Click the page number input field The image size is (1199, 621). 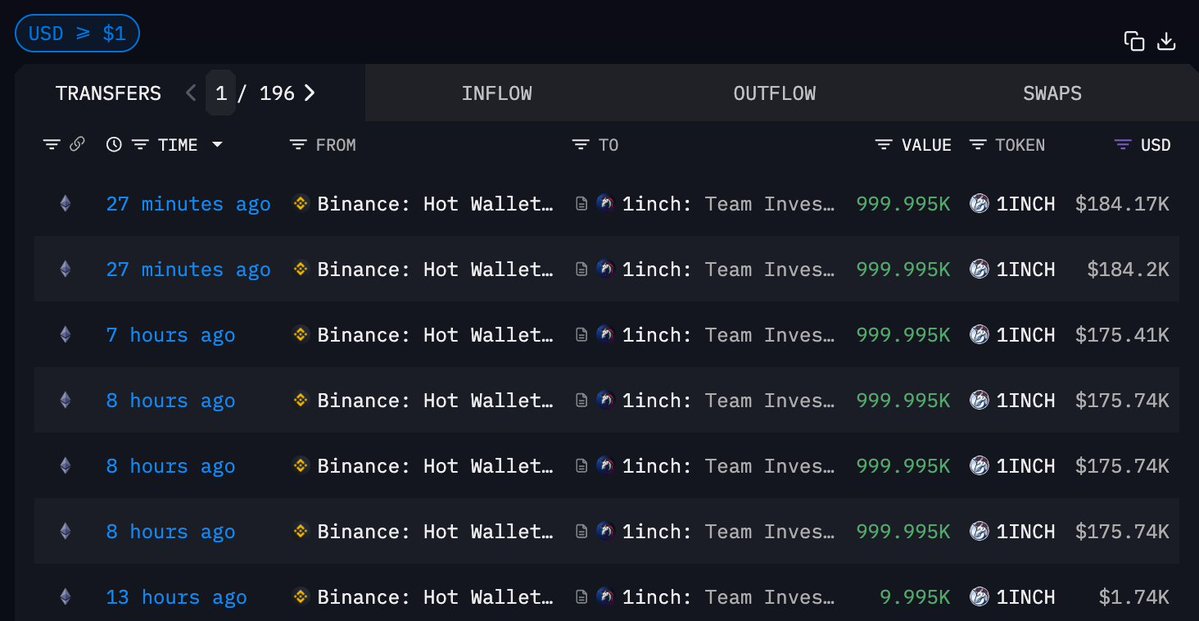[x=221, y=93]
